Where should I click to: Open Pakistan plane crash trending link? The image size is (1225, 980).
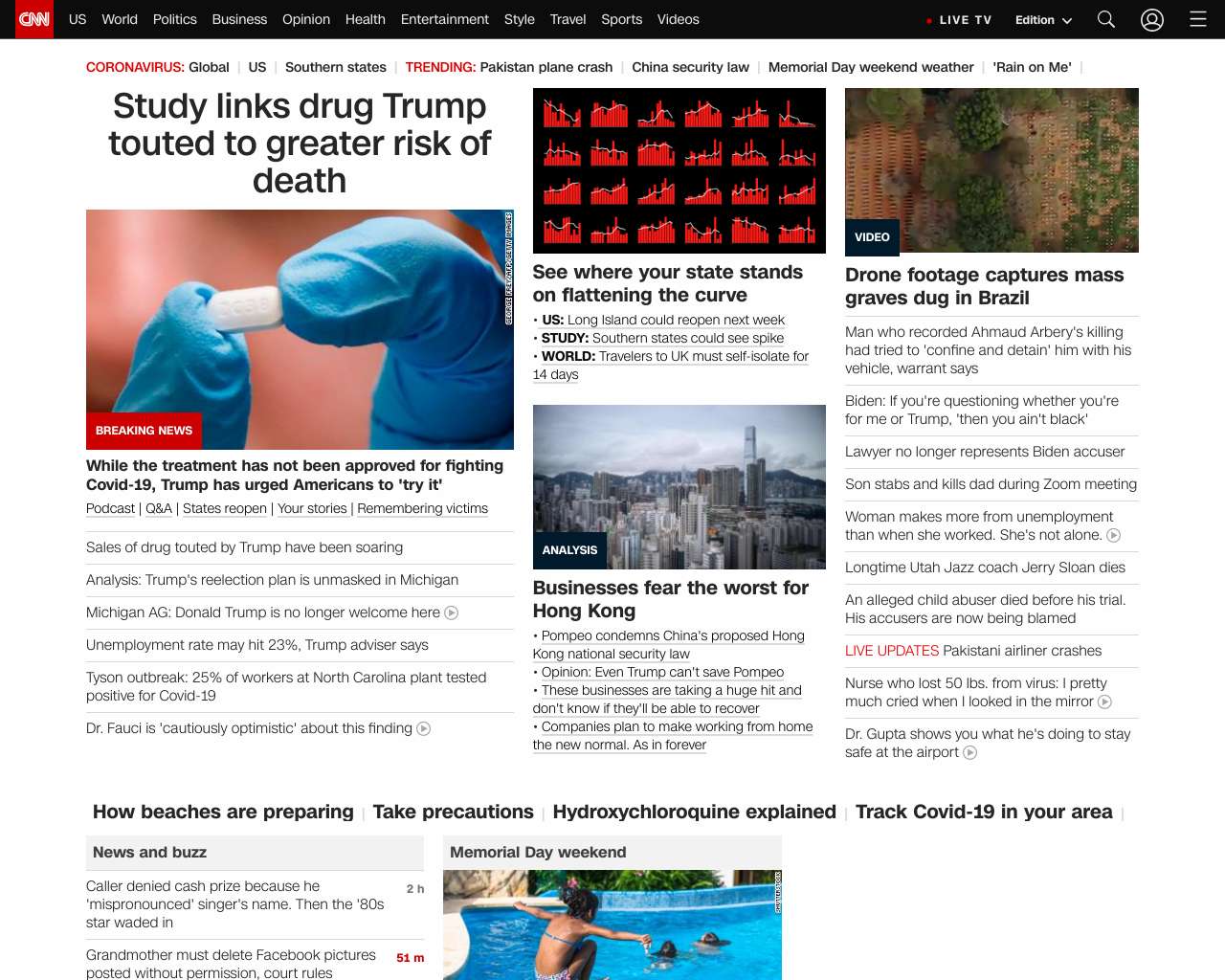(546, 67)
